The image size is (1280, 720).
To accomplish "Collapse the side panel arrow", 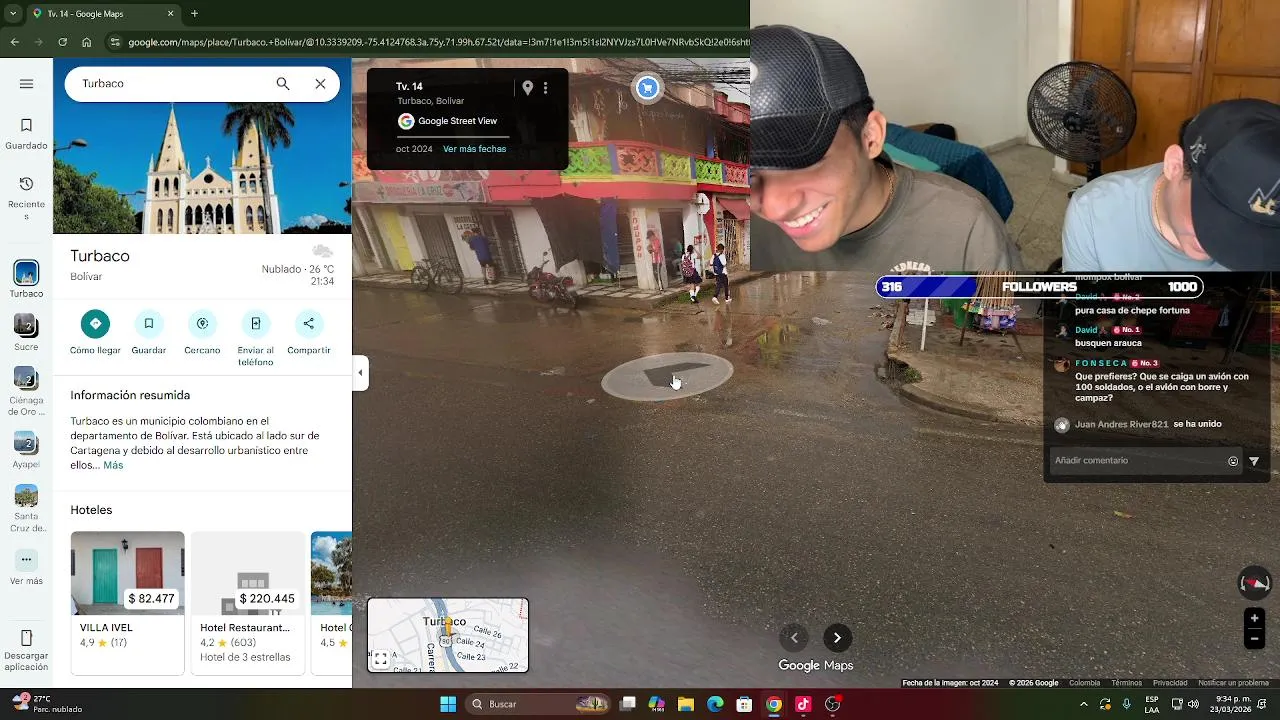I will pyautogui.click(x=360, y=373).
